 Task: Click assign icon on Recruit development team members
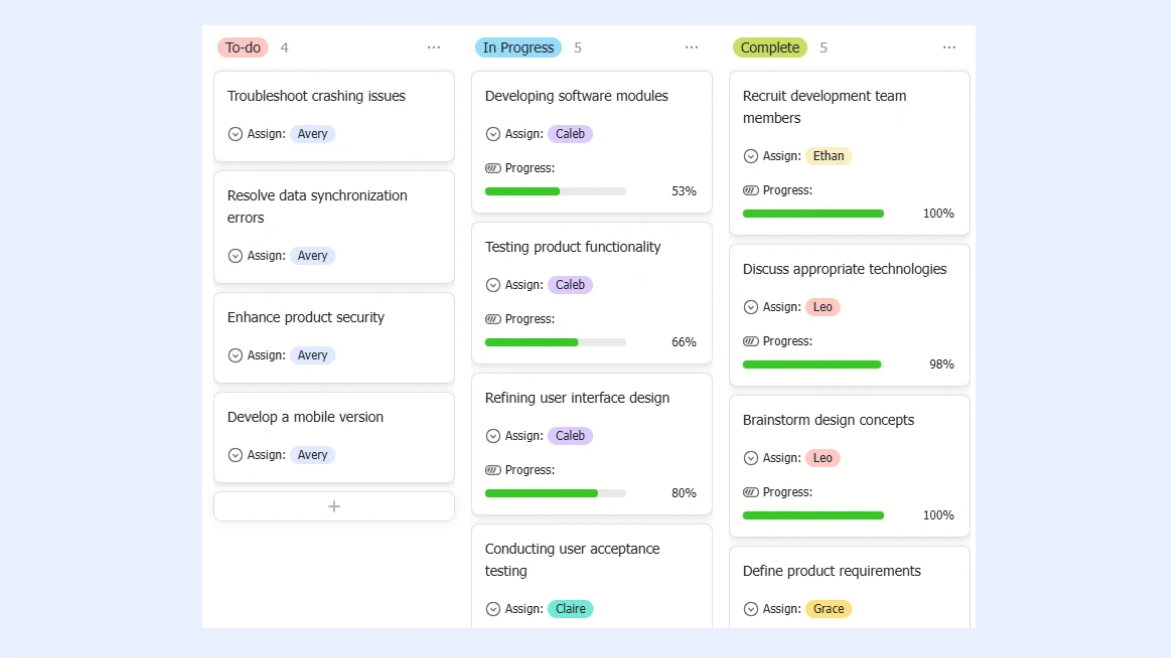tap(751, 156)
